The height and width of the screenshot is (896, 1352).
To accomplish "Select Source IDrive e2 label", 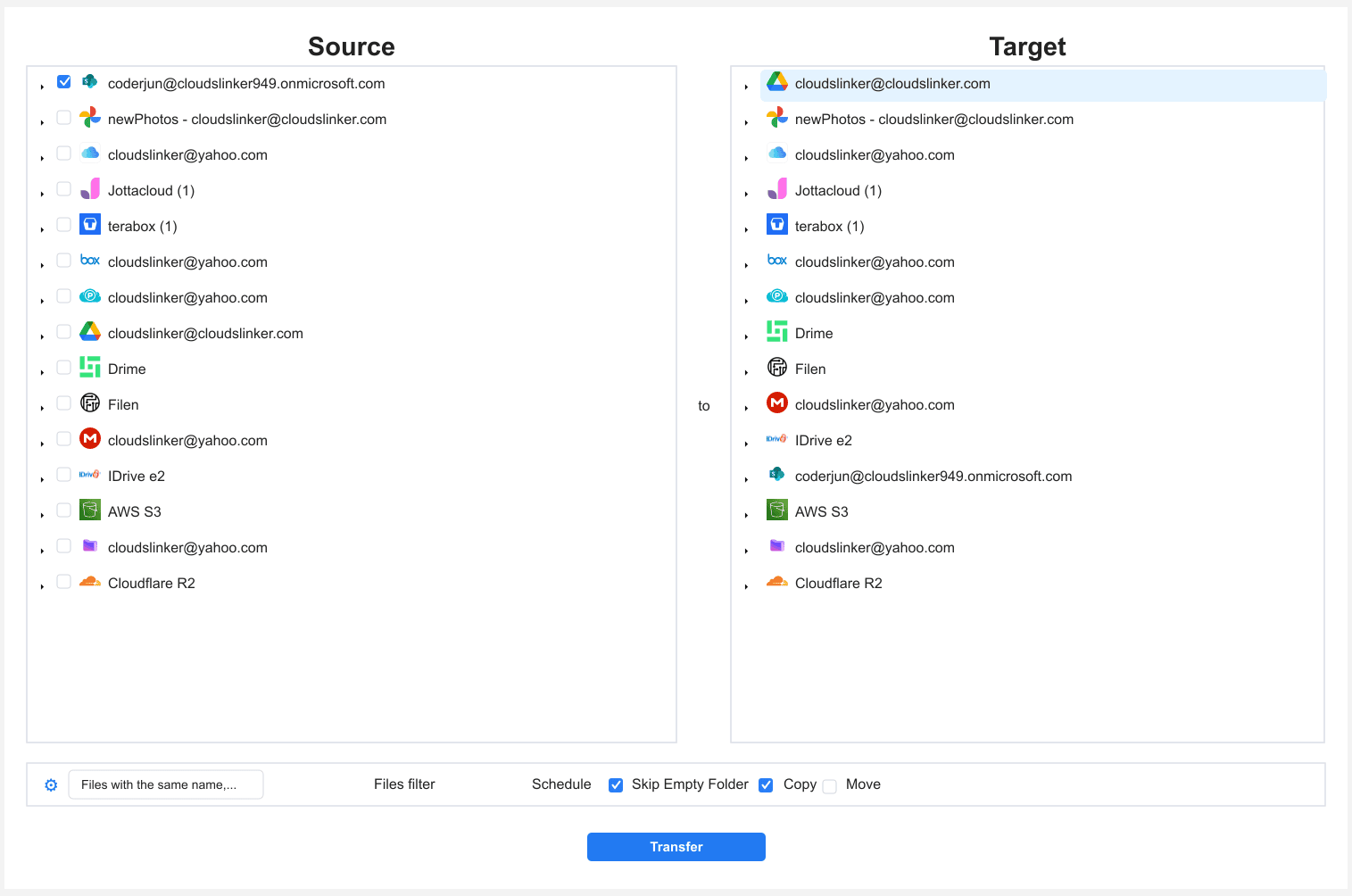I will 137,477.
